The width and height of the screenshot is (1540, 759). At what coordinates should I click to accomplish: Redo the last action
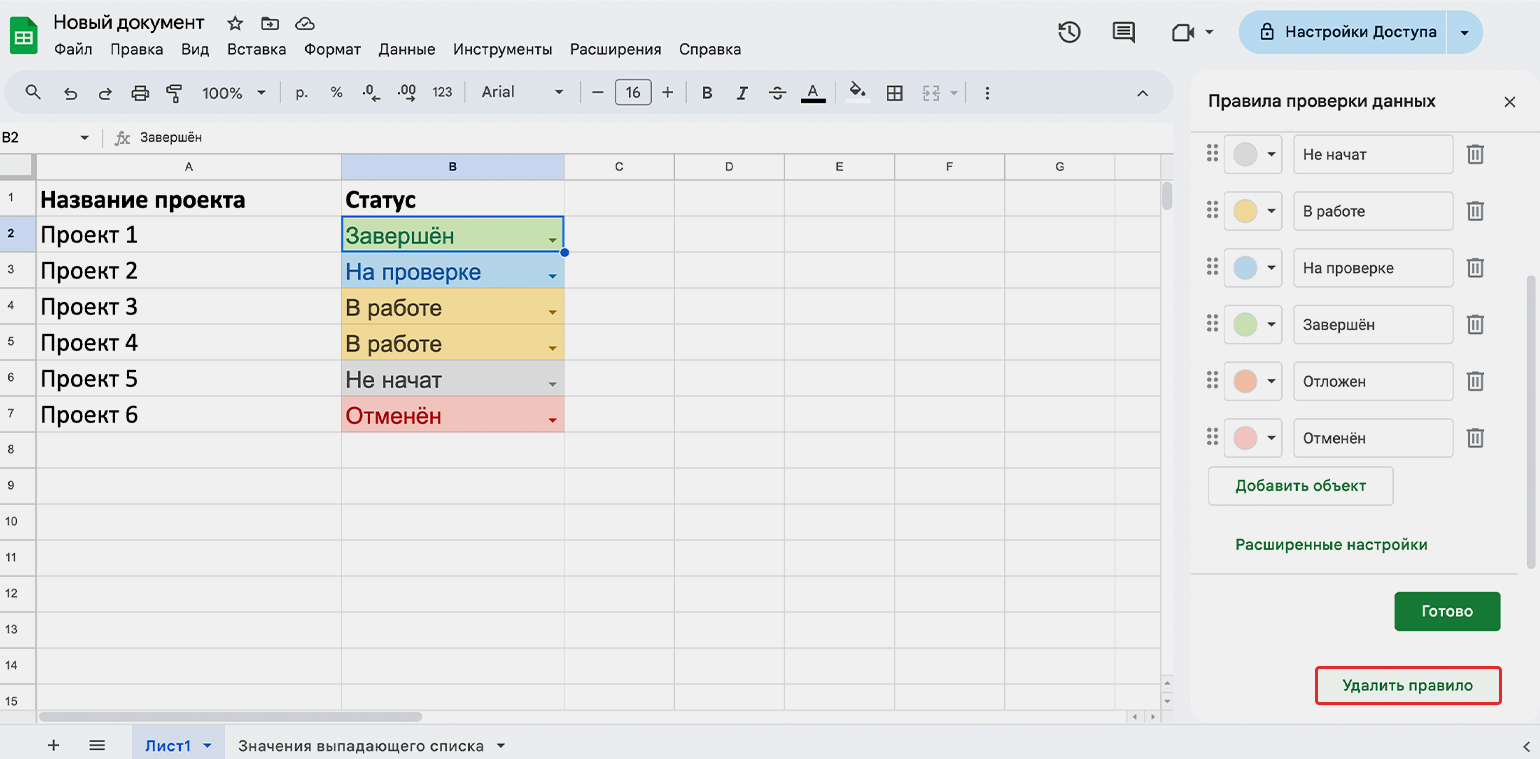tap(105, 93)
